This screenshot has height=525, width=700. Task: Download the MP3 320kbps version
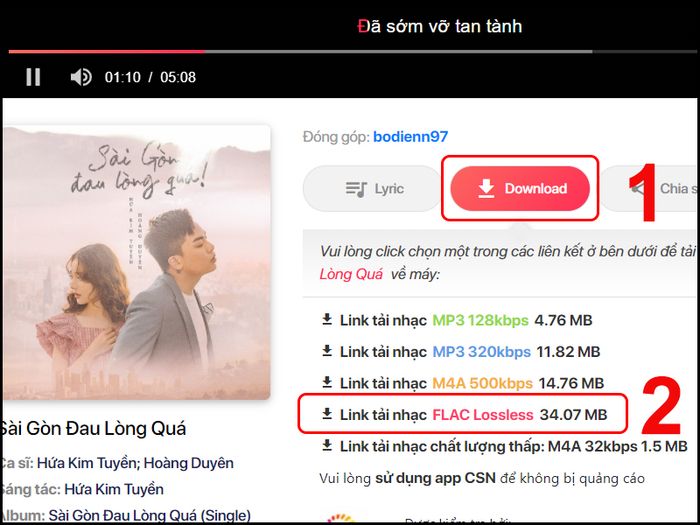pyautogui.click(x=461, y=352)
